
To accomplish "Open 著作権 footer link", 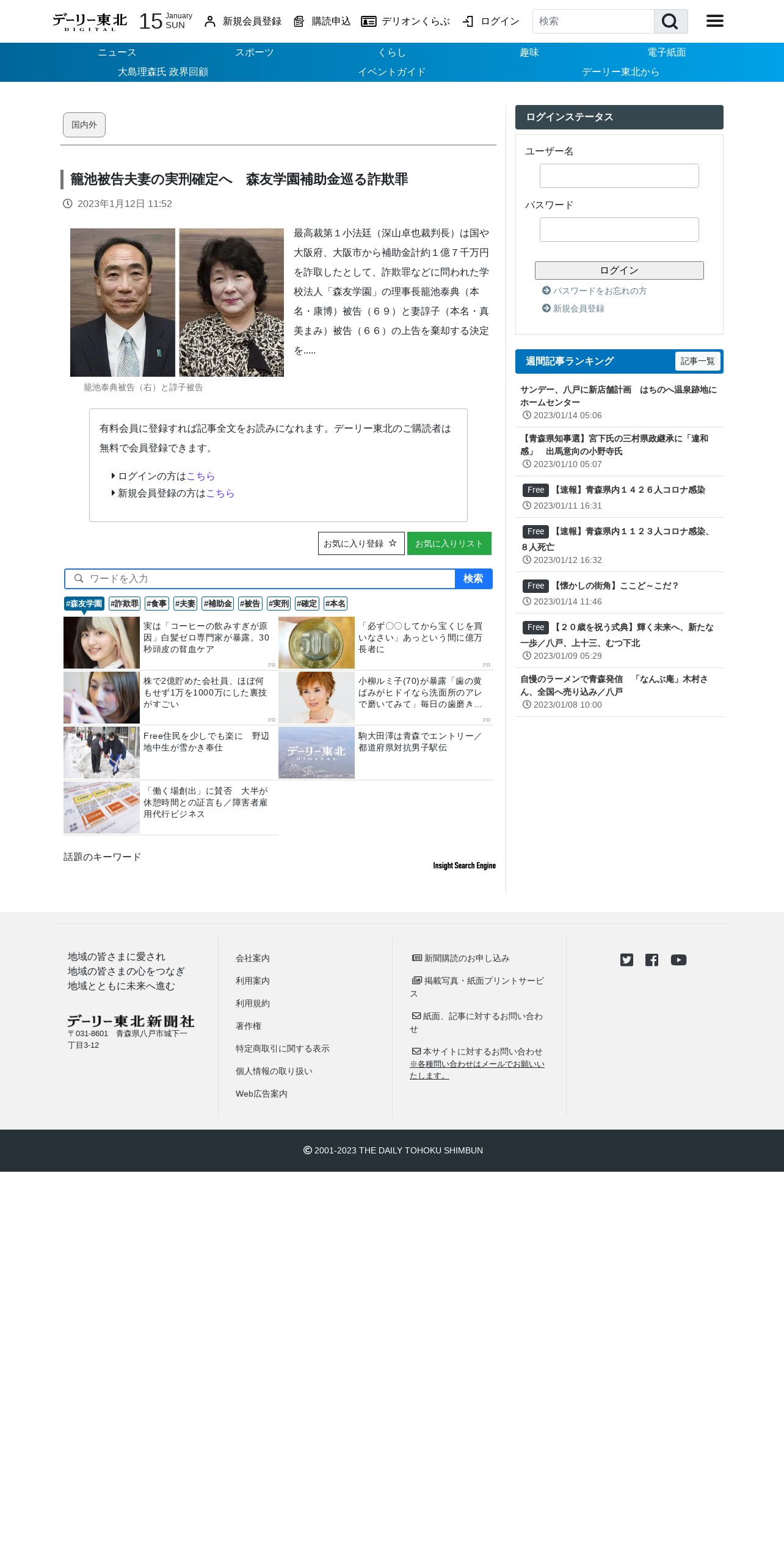I will 249,1026.
